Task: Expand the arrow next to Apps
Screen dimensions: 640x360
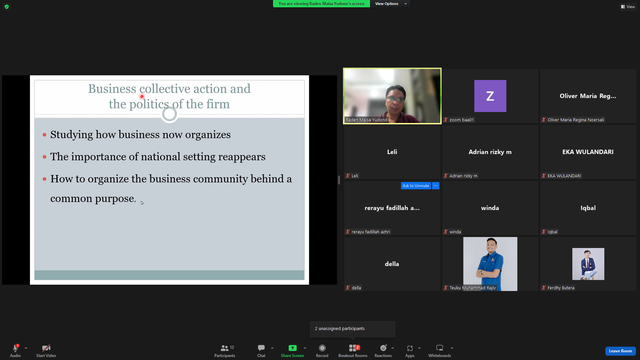Action: 419,348
